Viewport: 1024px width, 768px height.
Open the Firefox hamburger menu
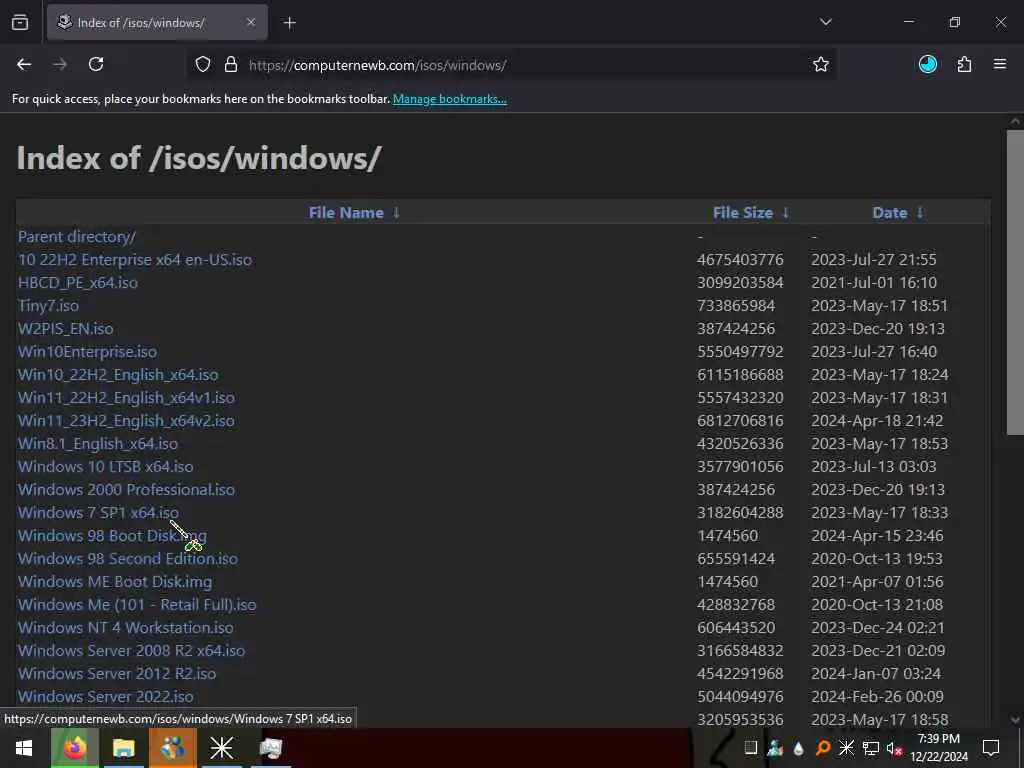click(1000, 64)
